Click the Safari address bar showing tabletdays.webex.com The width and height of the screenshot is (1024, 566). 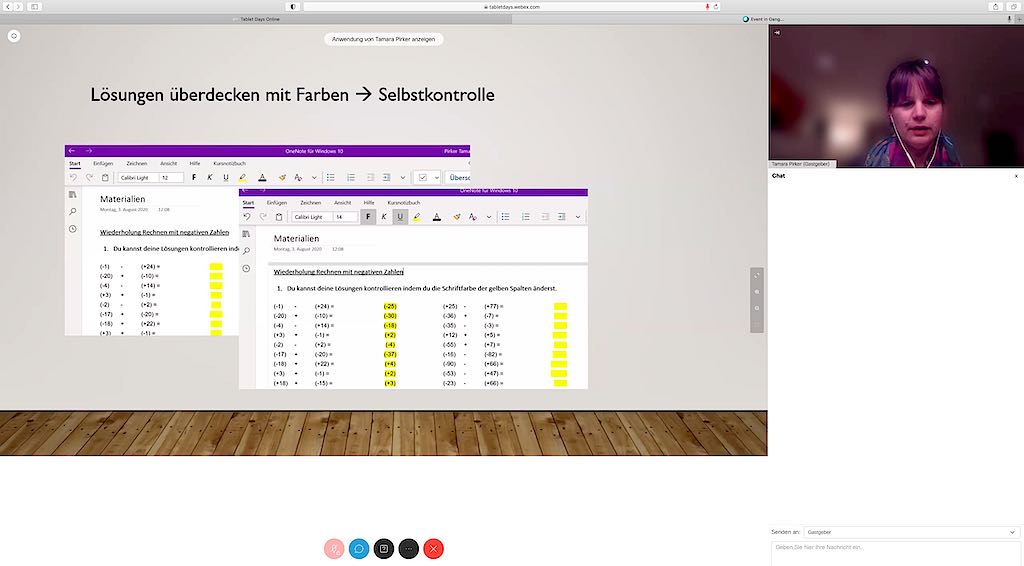(510, 6)
